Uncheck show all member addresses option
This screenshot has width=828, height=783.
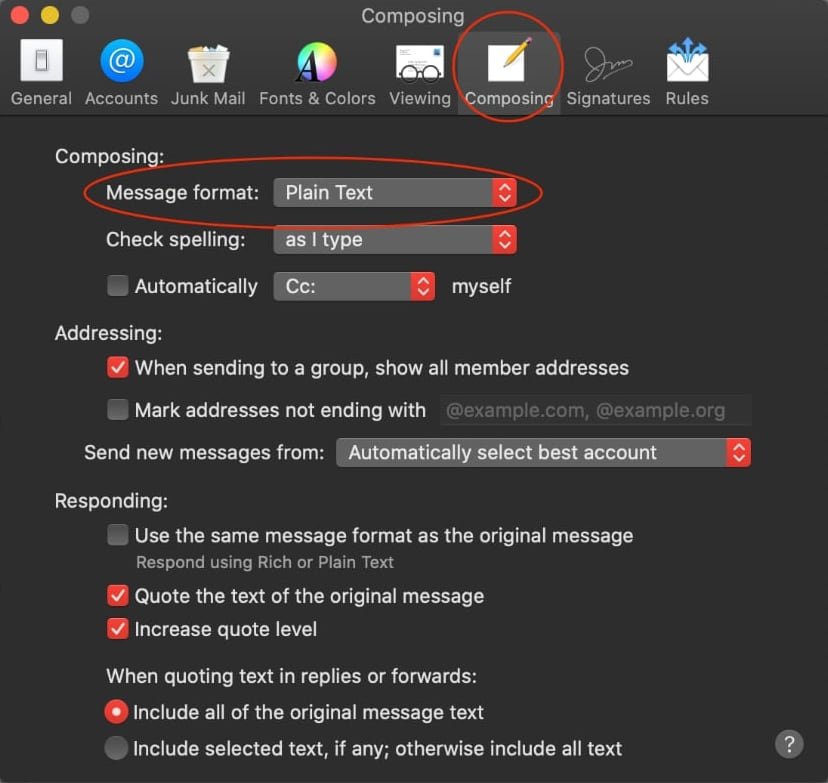tap(117, 367)
